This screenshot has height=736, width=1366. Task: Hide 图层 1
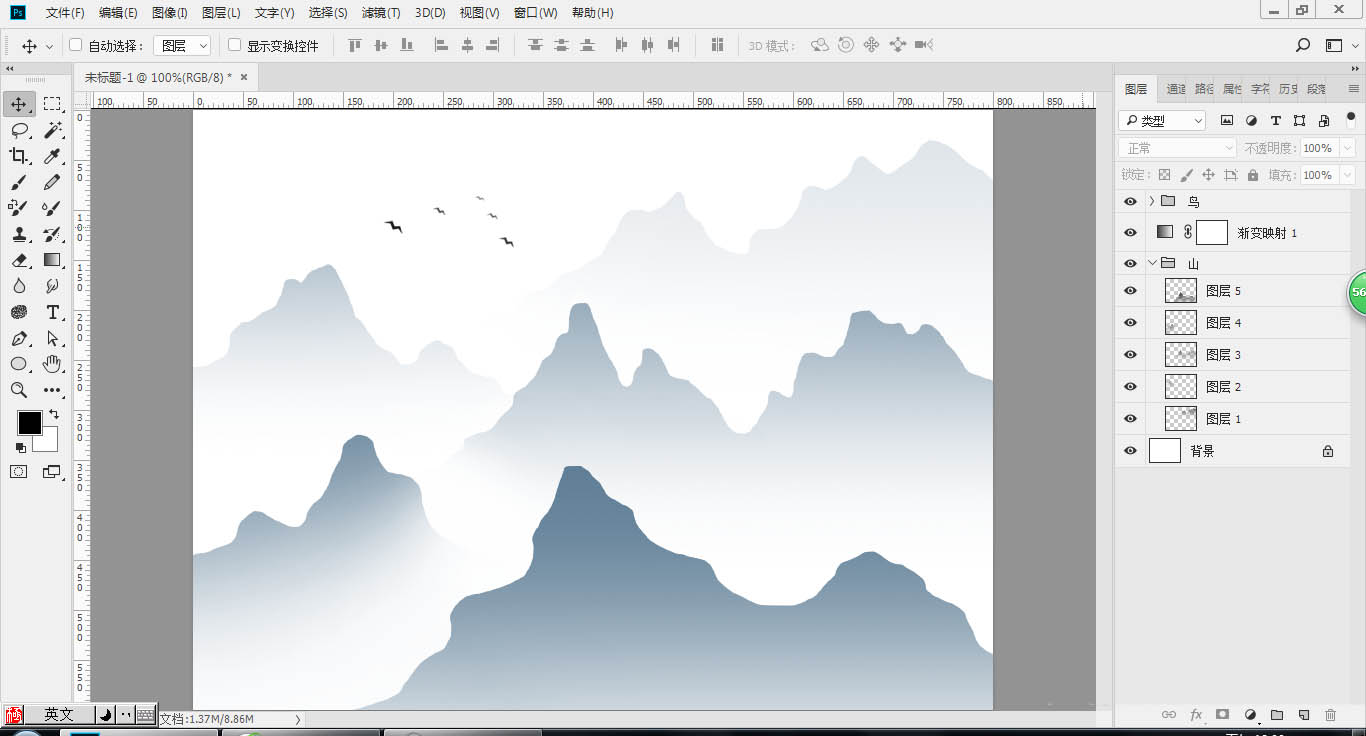[x=1130, y=419]
